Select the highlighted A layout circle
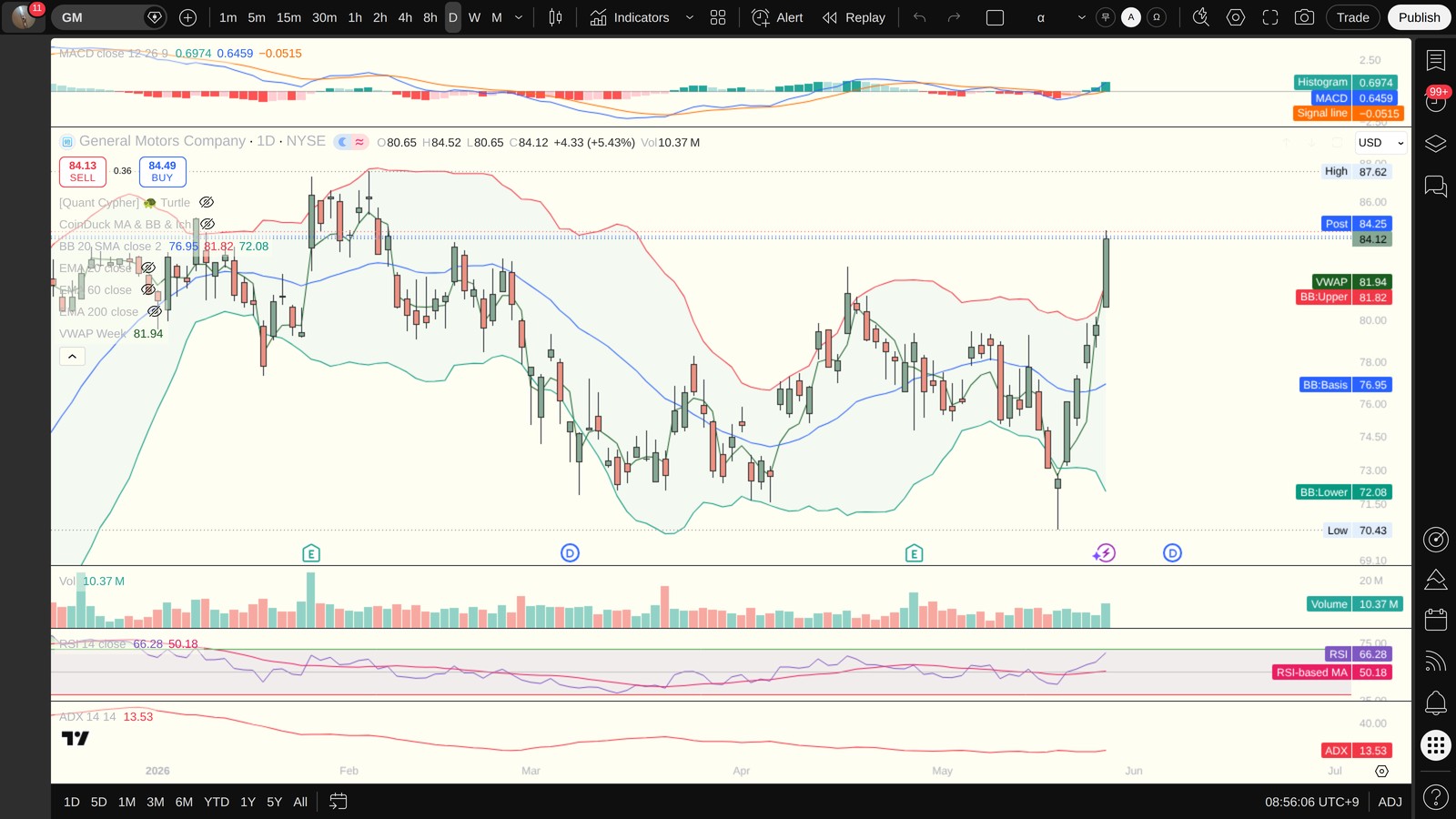 [1131, 17]
